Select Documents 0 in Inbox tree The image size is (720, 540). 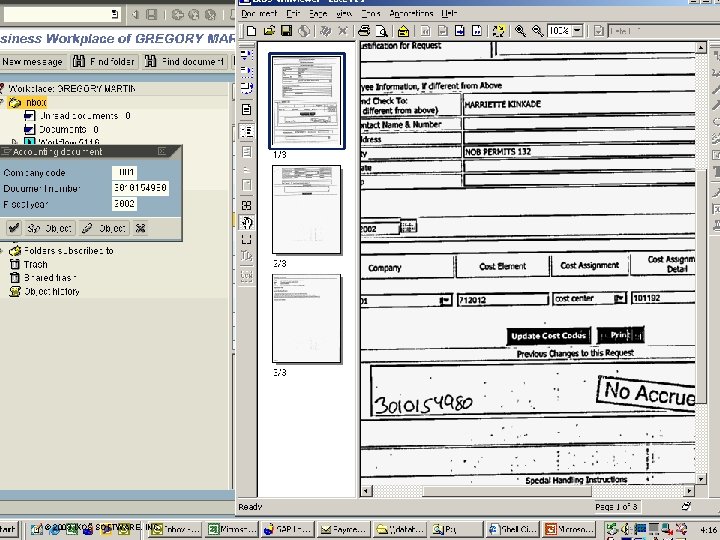coord(68,129)
